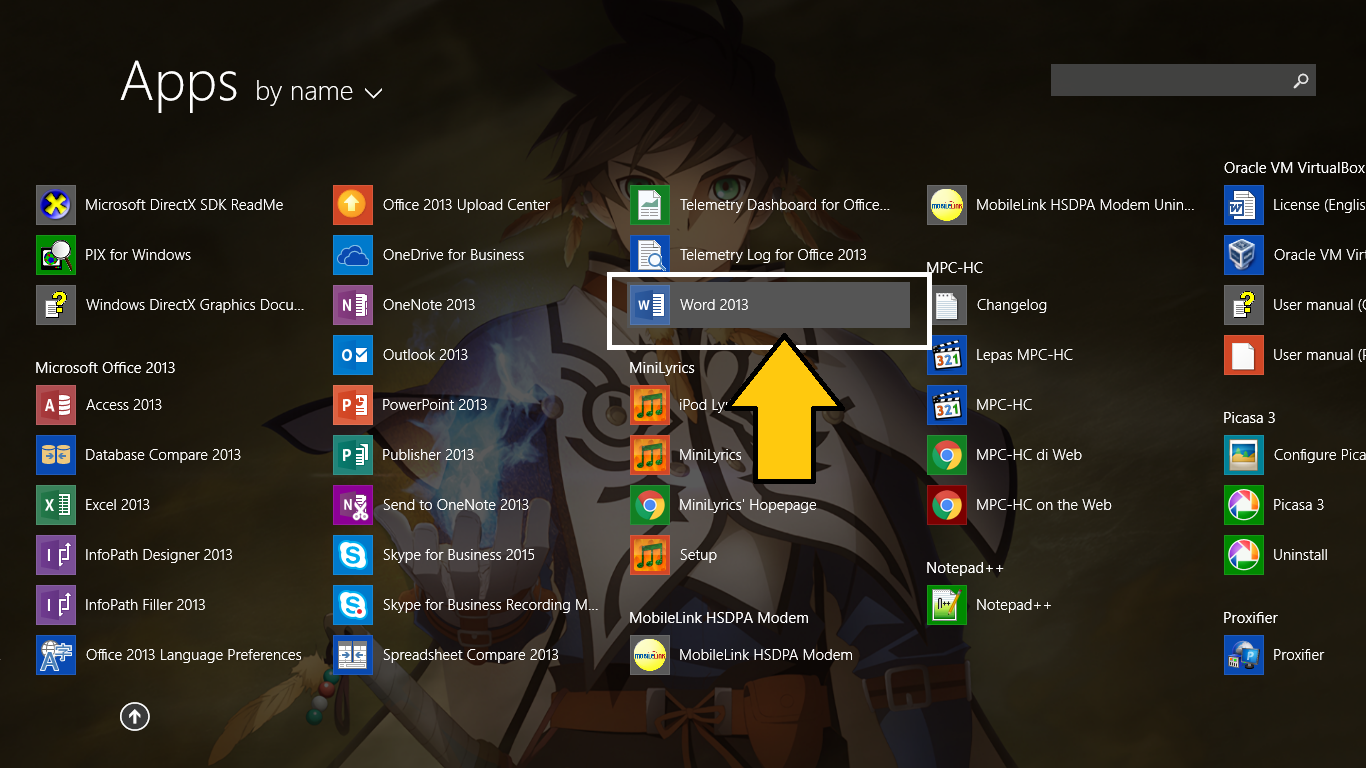Launch the Outlook 2013 icon
The width and height of the screenshot is (1366, 768).
(353, 355)
